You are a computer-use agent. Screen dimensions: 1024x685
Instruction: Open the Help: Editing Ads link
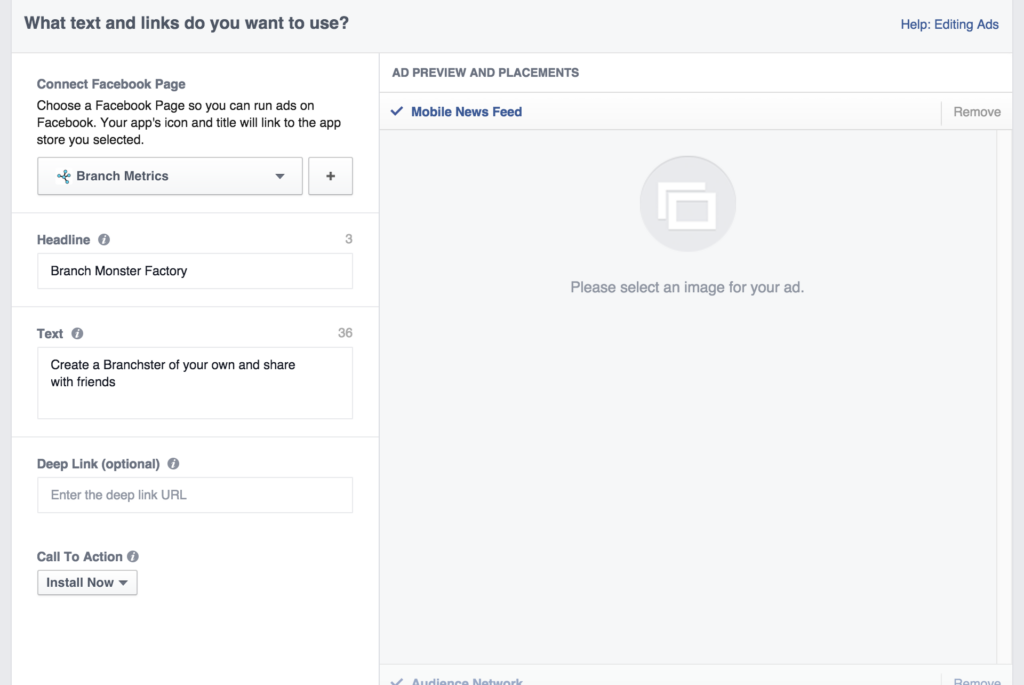click(948, 24)
